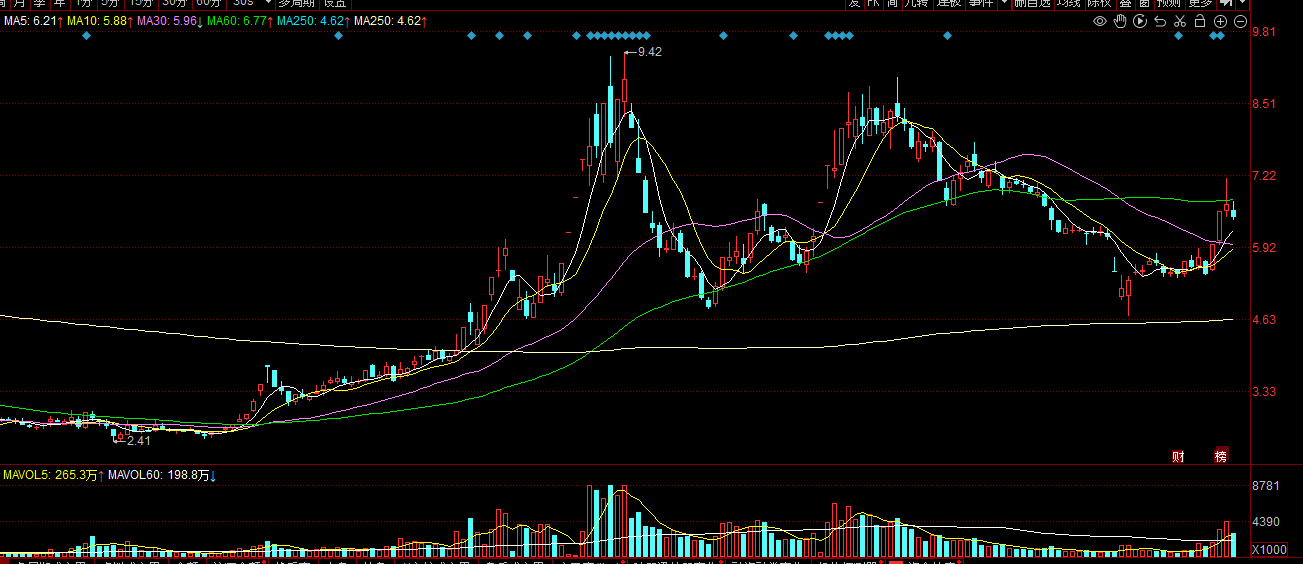Toggle the 均线 moving average lines

coord(1069,4)
